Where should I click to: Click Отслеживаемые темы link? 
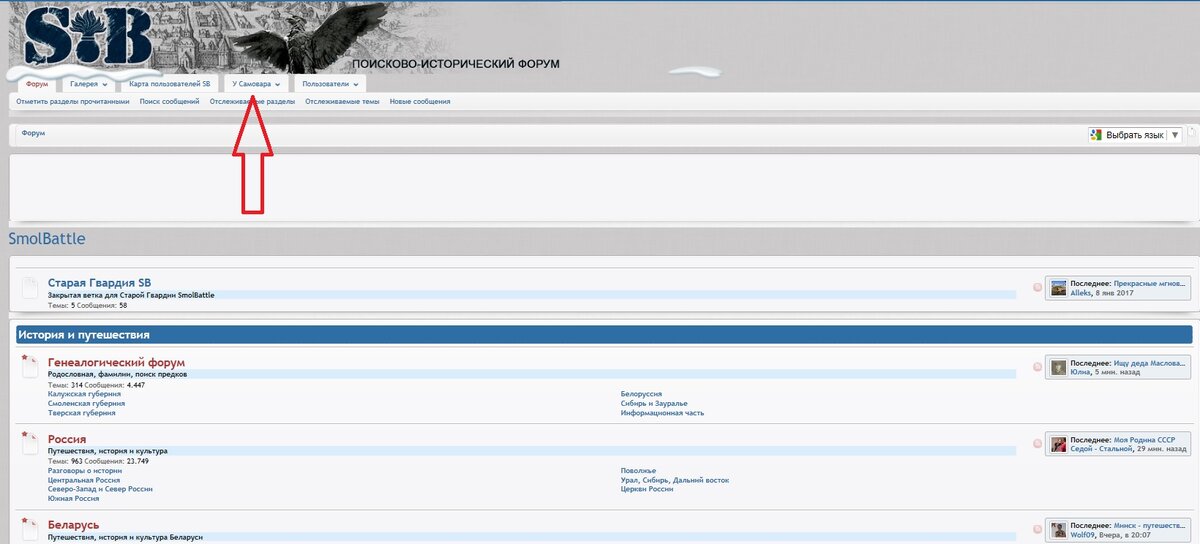pyautogui.click(x=342, y=101)
